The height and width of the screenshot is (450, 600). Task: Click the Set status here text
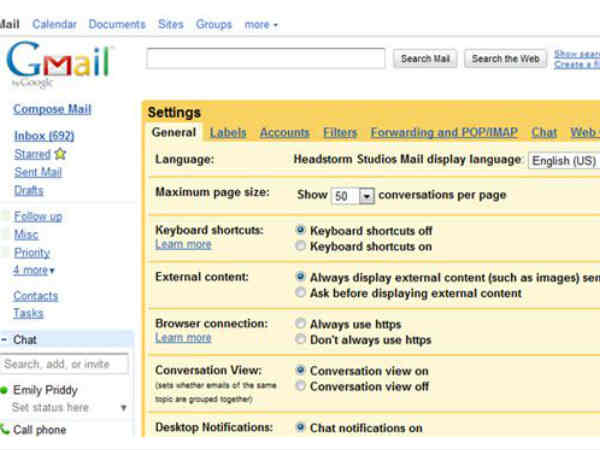[50, 407]
